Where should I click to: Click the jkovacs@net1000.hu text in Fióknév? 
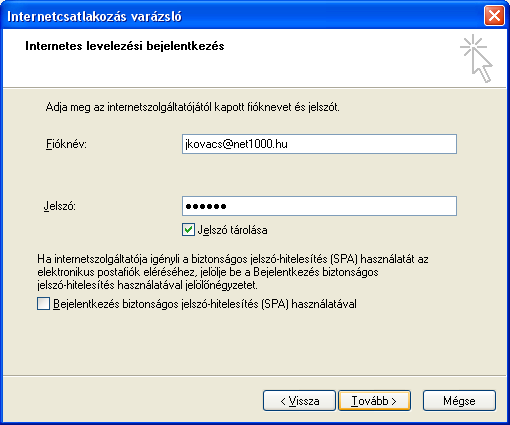coord(236,144)
